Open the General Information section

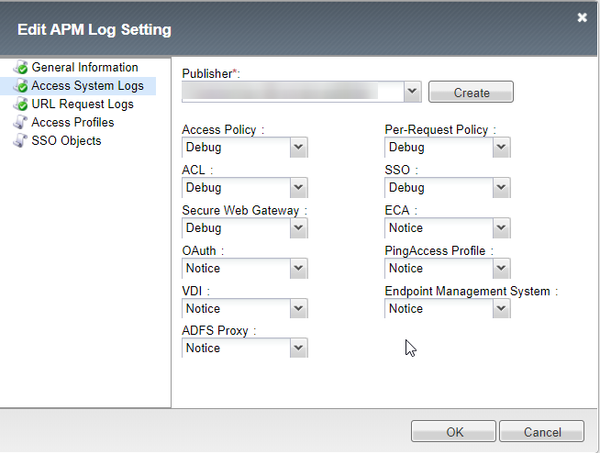pyautogui.click(x=84, y=68)
